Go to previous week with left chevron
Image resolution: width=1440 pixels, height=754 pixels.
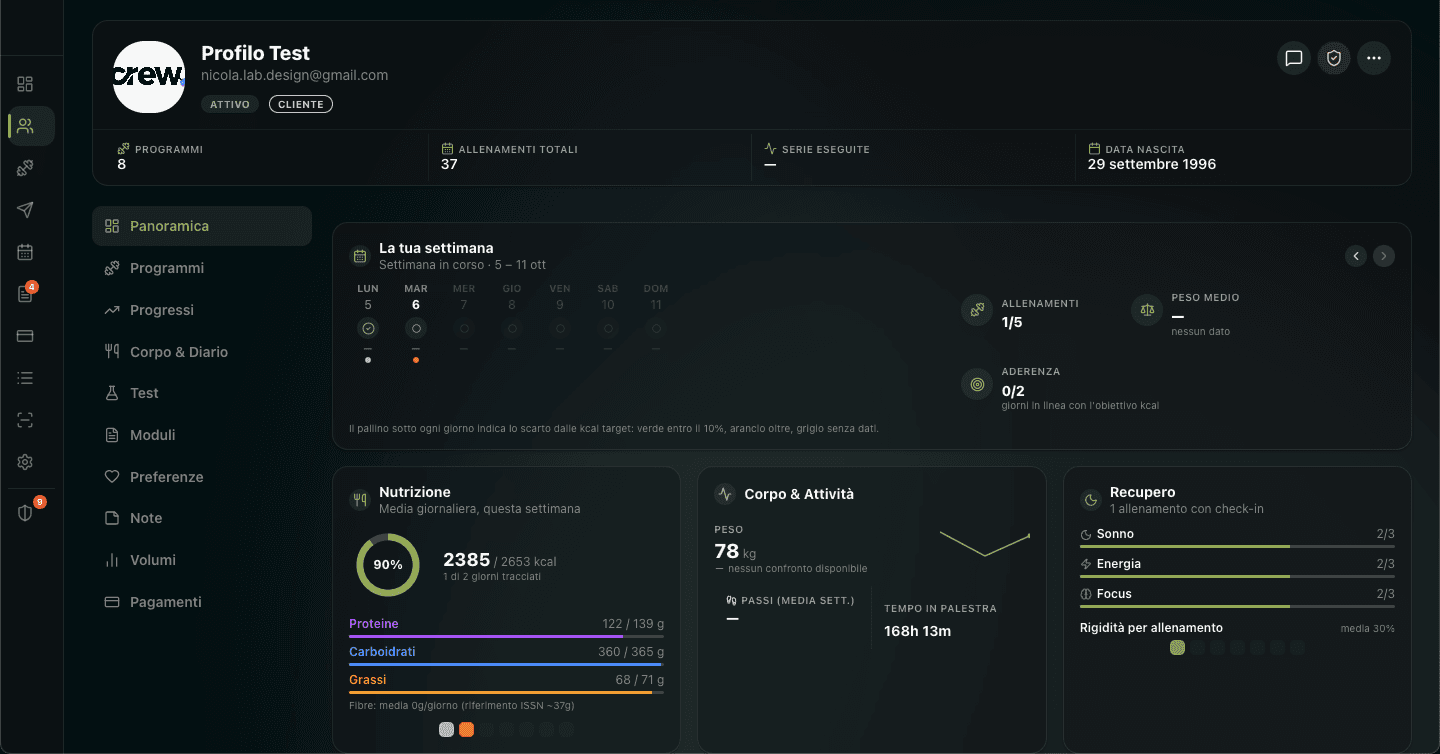pos(1356,256)
